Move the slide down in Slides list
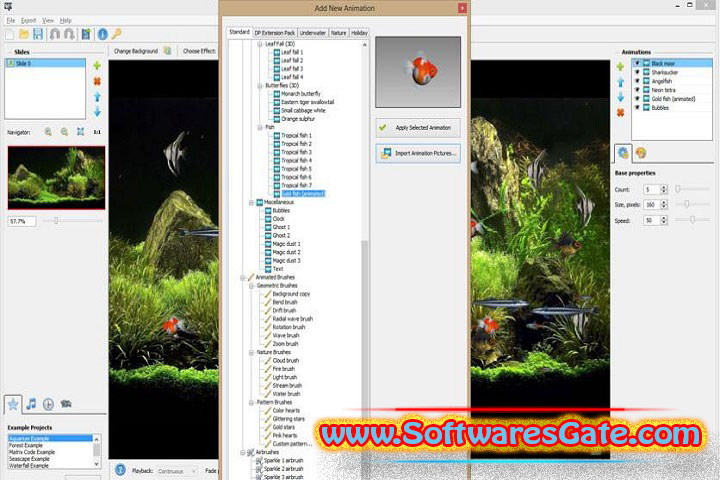Screen dimensions: 720x480 (x=97, y=112)
